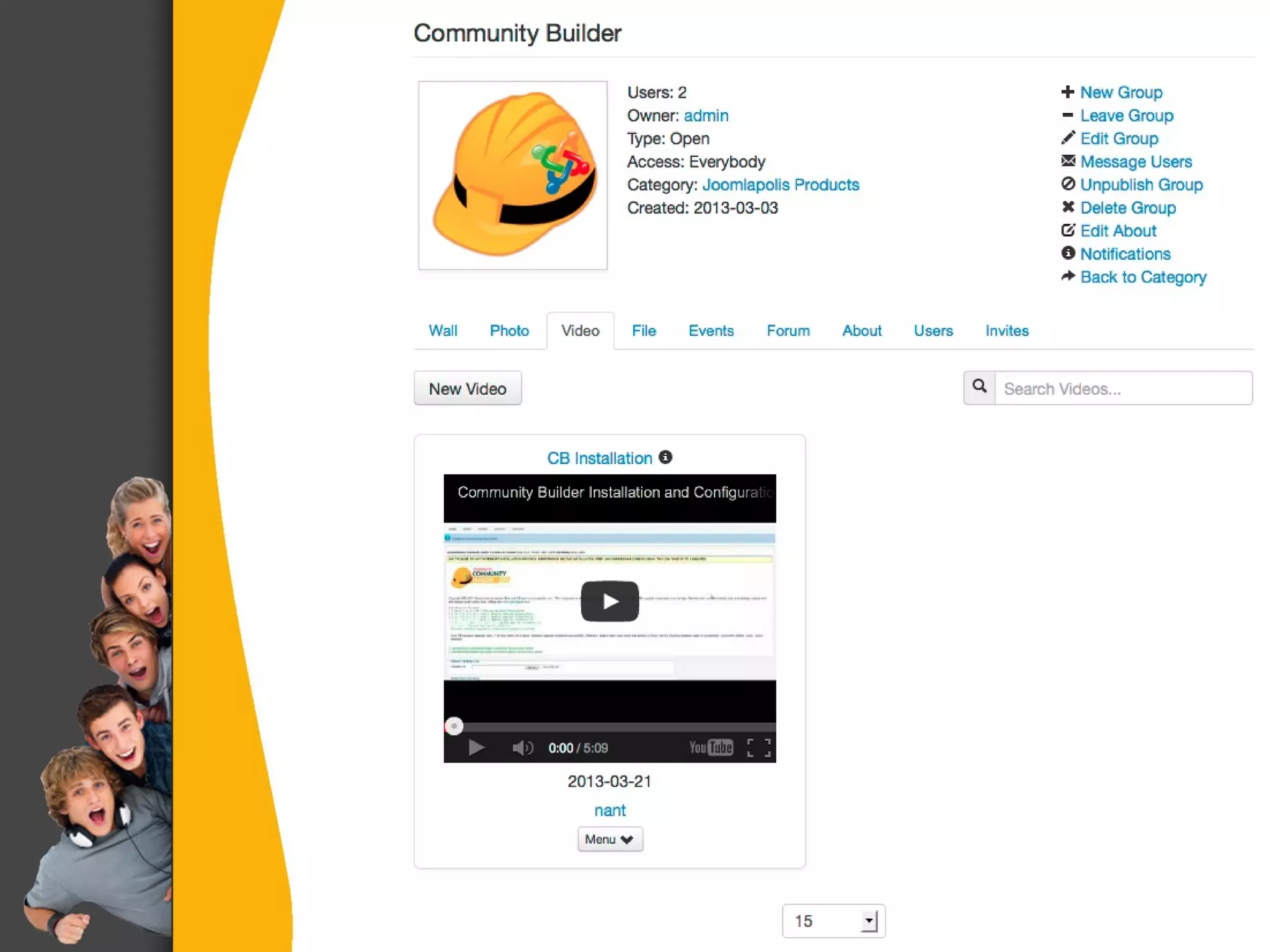Click the YouTube logo in player controls
This screenshot has height=952, width=1270.
[711, 747]
